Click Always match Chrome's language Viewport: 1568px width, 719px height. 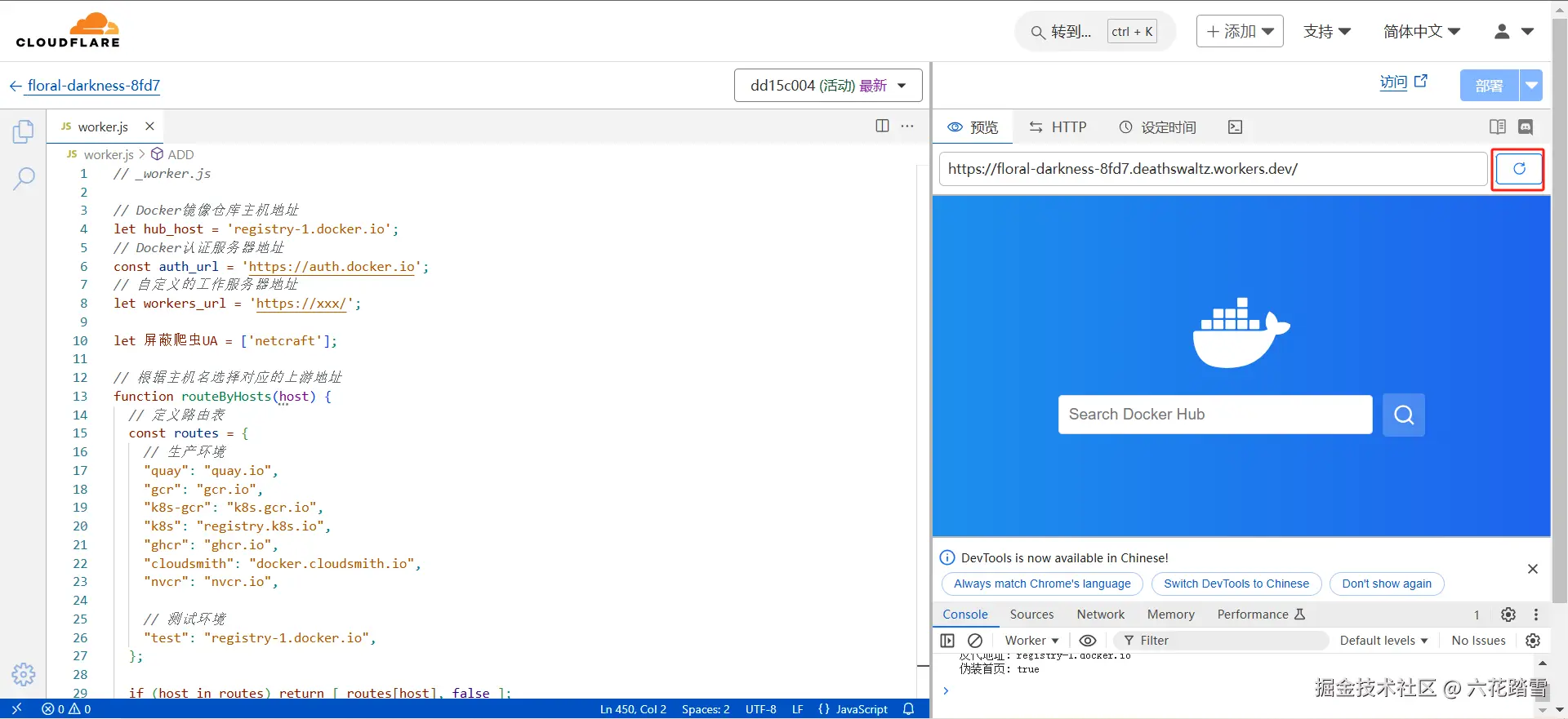pyautogui.click(x=1042, y=584)
